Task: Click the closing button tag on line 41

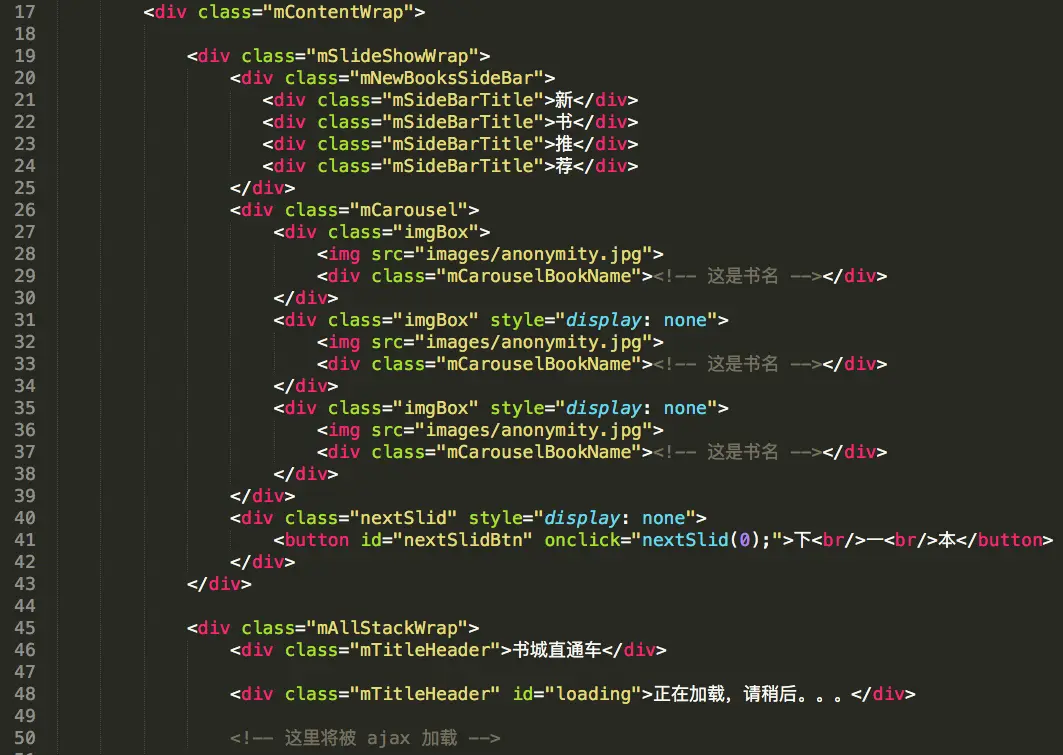Action: [x=1005, y=540]
